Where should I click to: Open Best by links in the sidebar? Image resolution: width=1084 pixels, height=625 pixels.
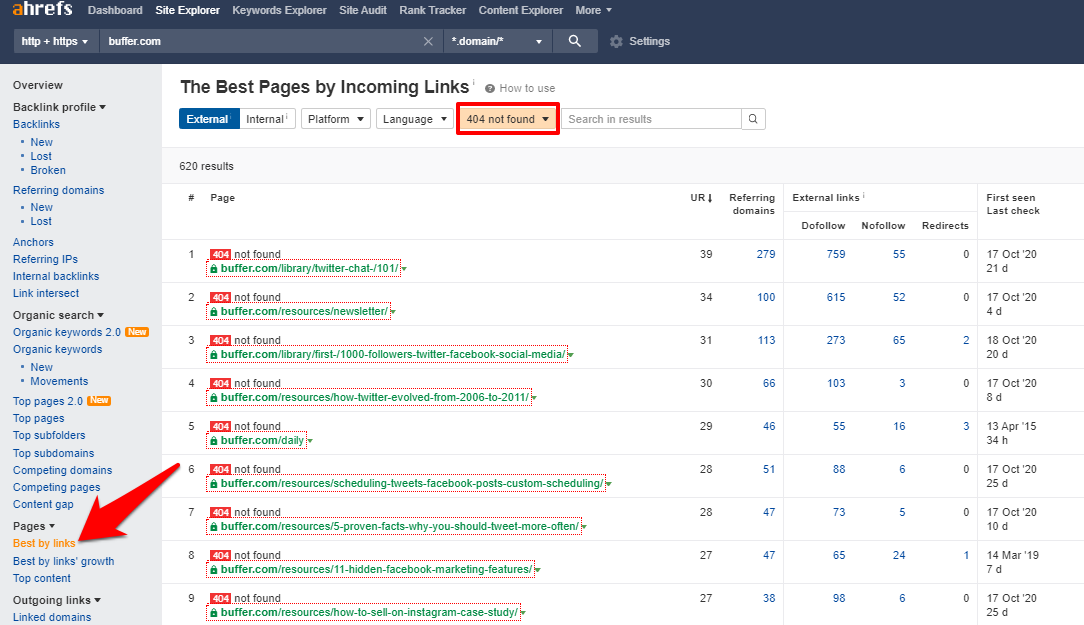click(44, 543)
